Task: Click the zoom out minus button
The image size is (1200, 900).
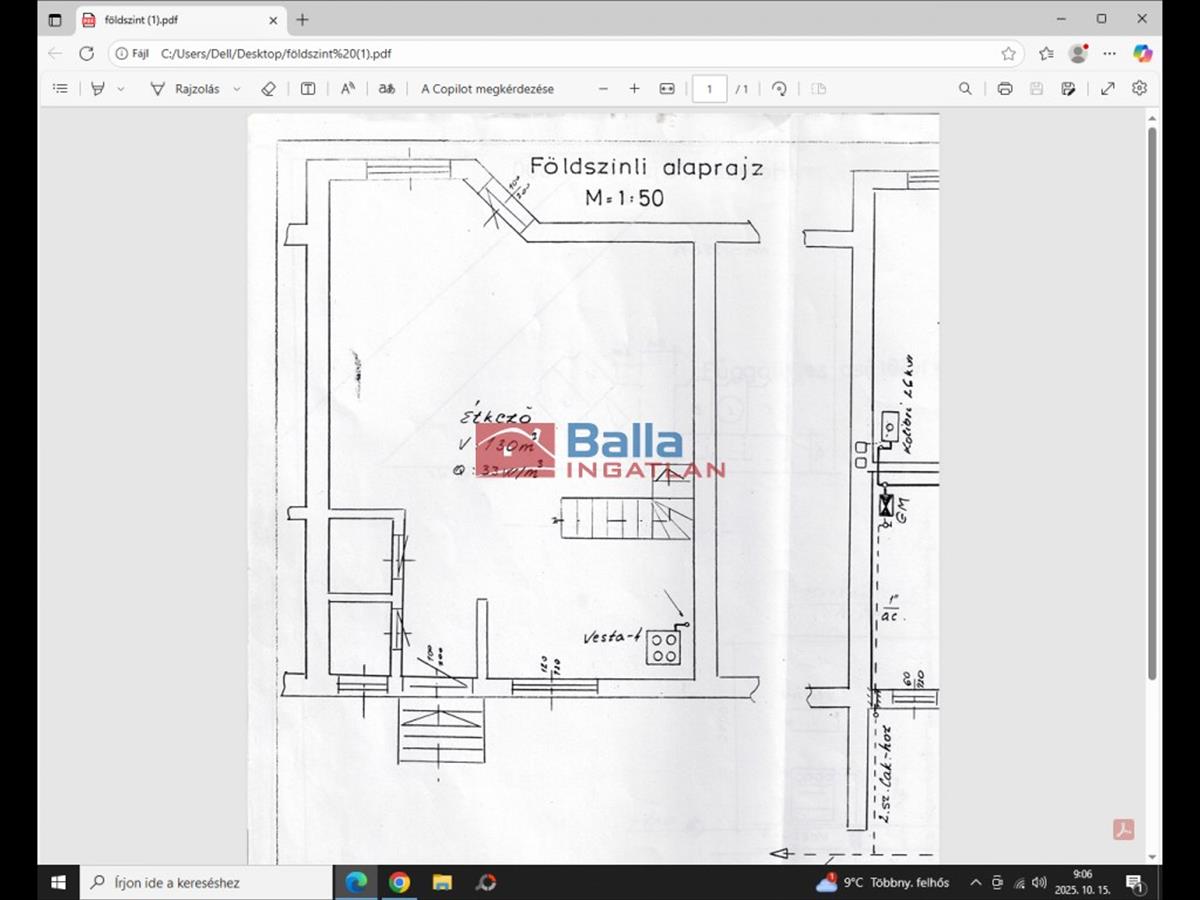Action: (x=603, y=89)
